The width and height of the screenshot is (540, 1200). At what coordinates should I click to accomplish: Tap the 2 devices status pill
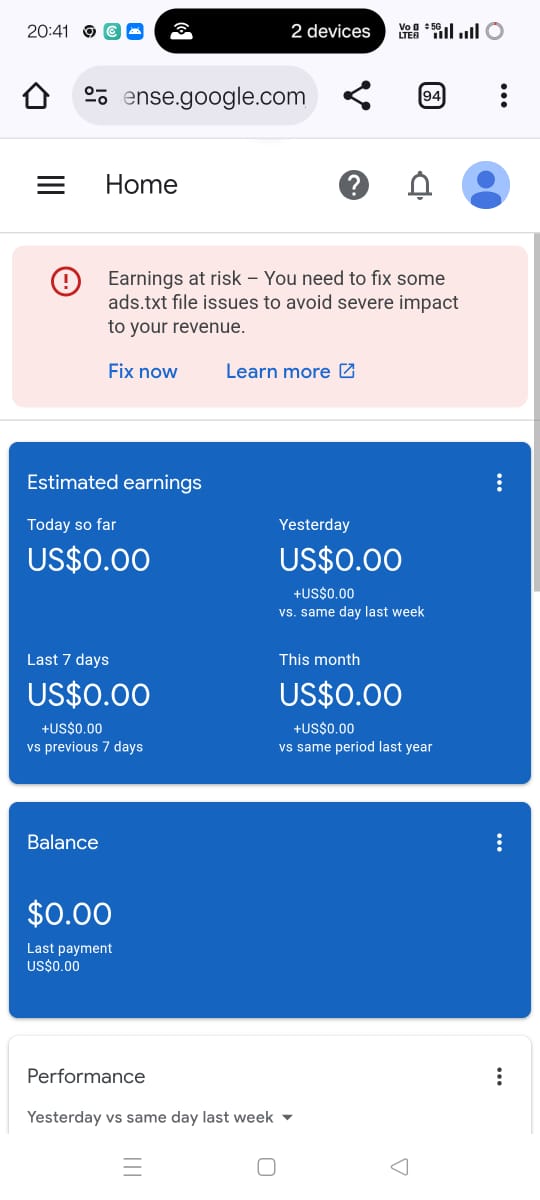point(270,31)
